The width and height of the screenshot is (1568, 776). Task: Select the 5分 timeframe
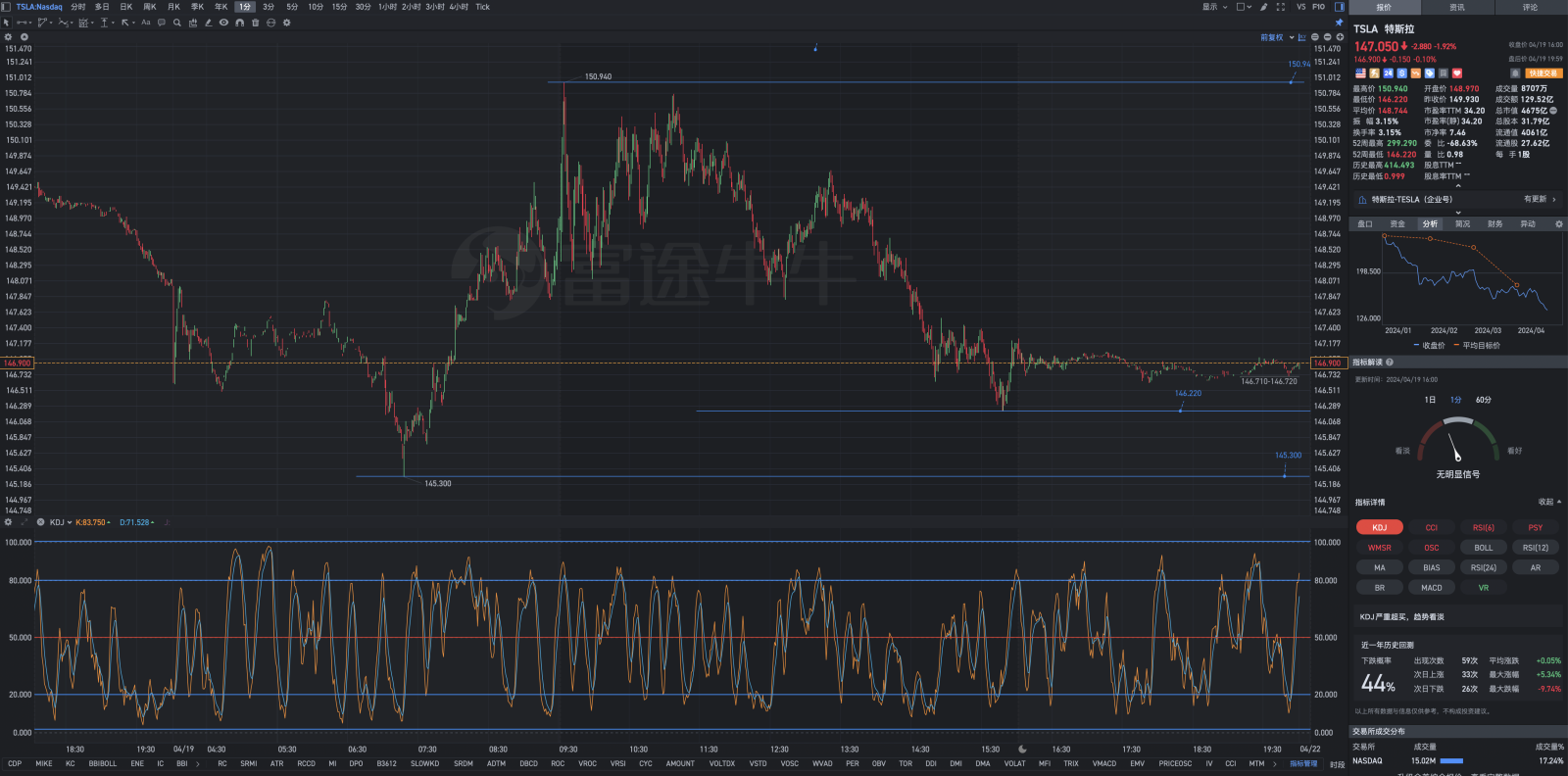[x=292, y=7]
